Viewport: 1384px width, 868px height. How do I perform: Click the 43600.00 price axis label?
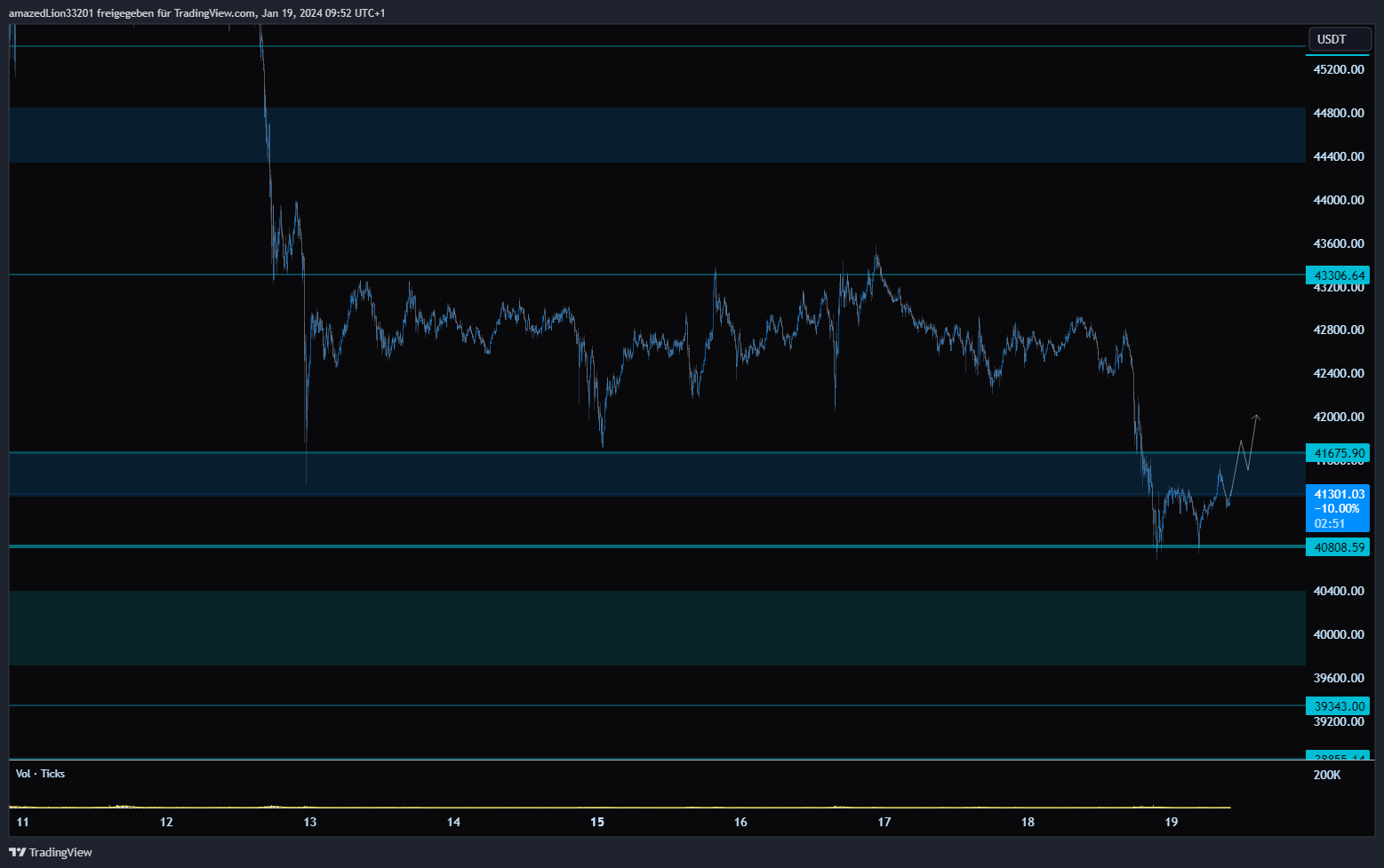coord(1339,243)
